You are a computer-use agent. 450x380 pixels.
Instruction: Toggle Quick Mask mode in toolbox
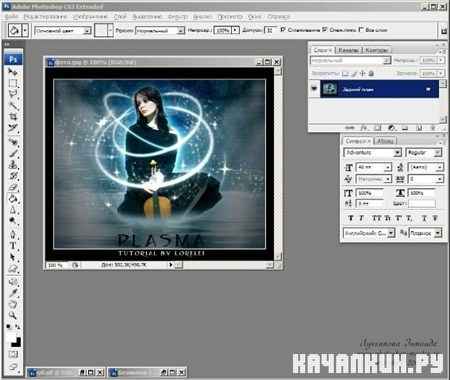coord(13,354)
